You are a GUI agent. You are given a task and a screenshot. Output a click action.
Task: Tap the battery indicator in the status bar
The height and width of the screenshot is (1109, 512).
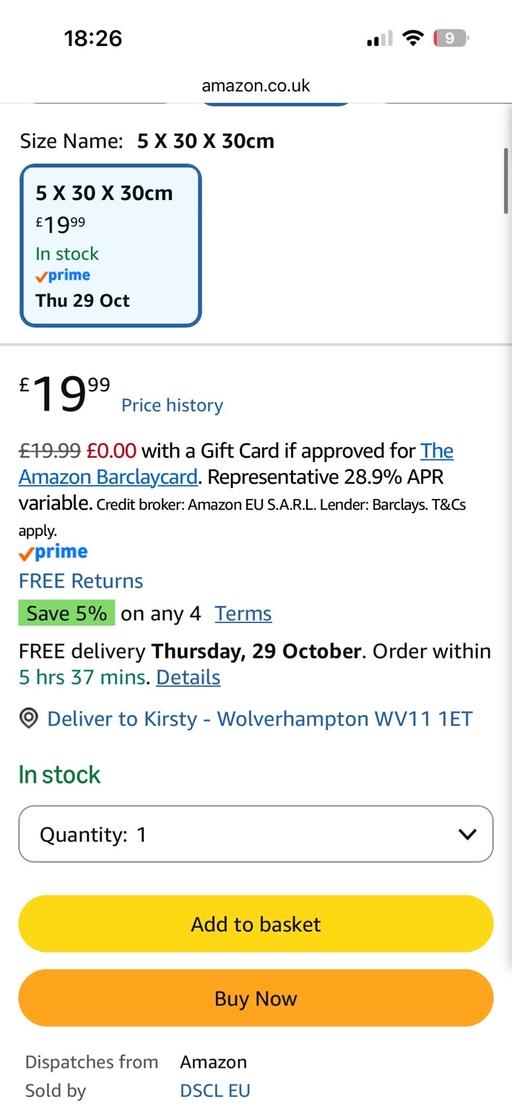(450, 38)
